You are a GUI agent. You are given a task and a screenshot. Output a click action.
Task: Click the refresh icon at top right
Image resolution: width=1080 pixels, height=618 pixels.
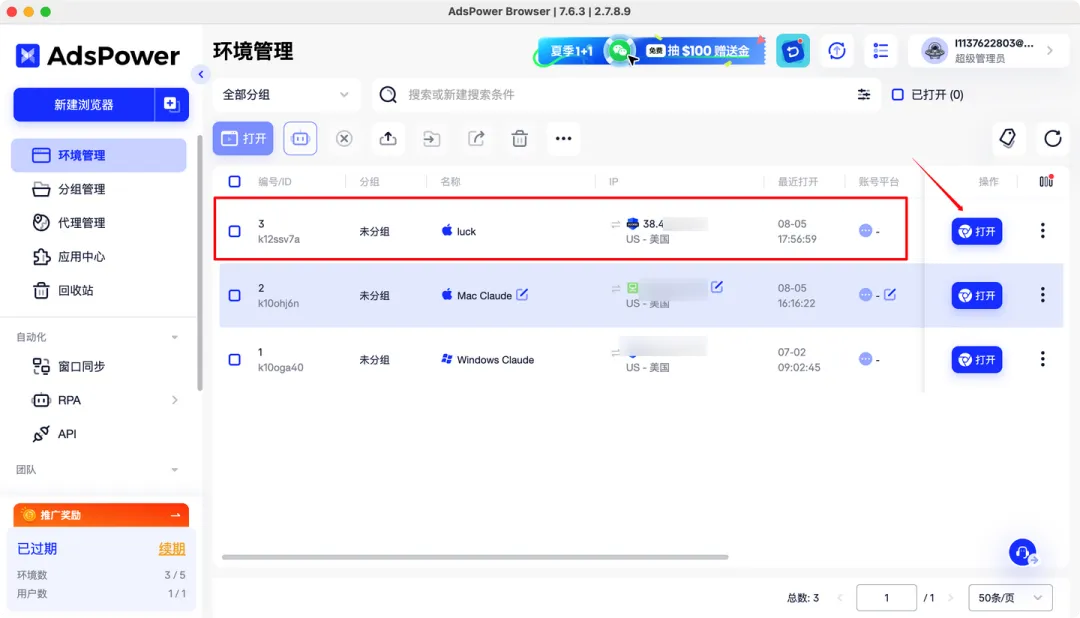tap(1052, 139)
